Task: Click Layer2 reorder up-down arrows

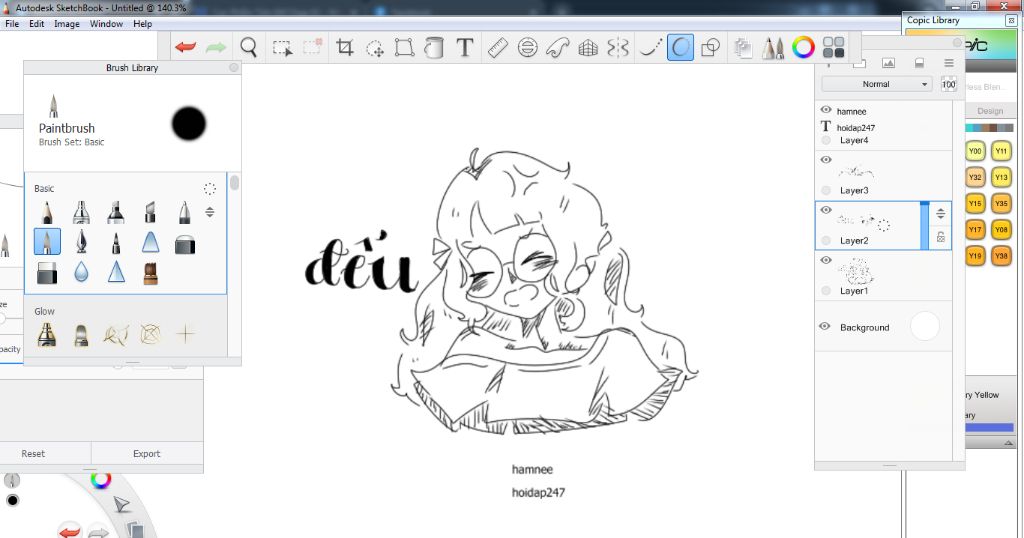Action: tap(940, 214)
